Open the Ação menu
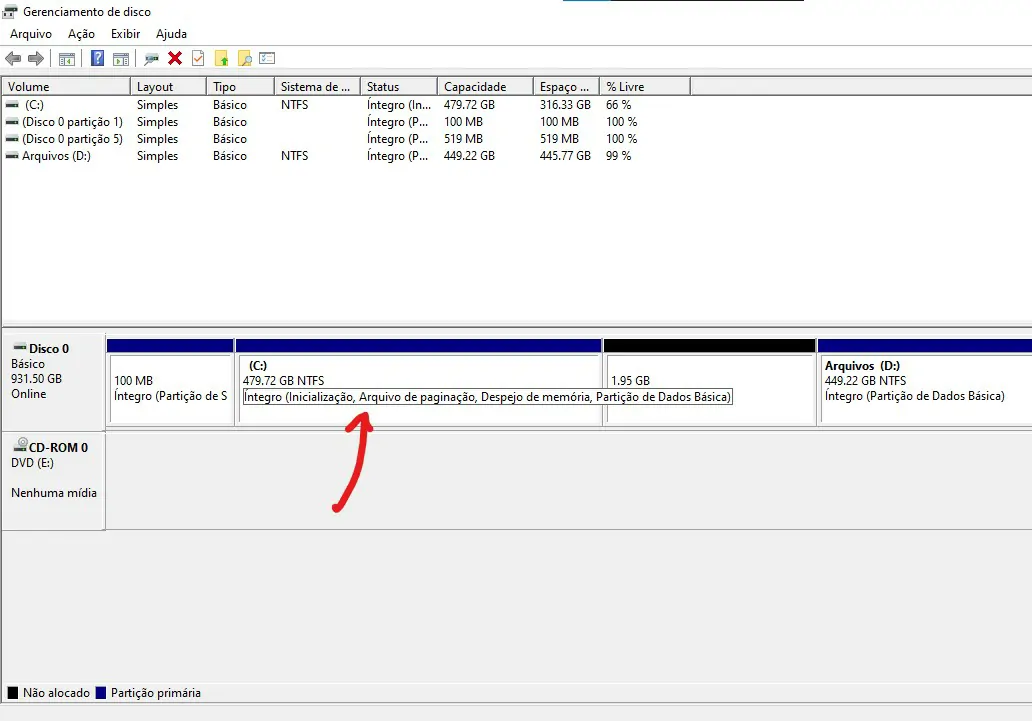Image resolution: width=1032 pixels, height=721 pixels. tap(81, 34)
